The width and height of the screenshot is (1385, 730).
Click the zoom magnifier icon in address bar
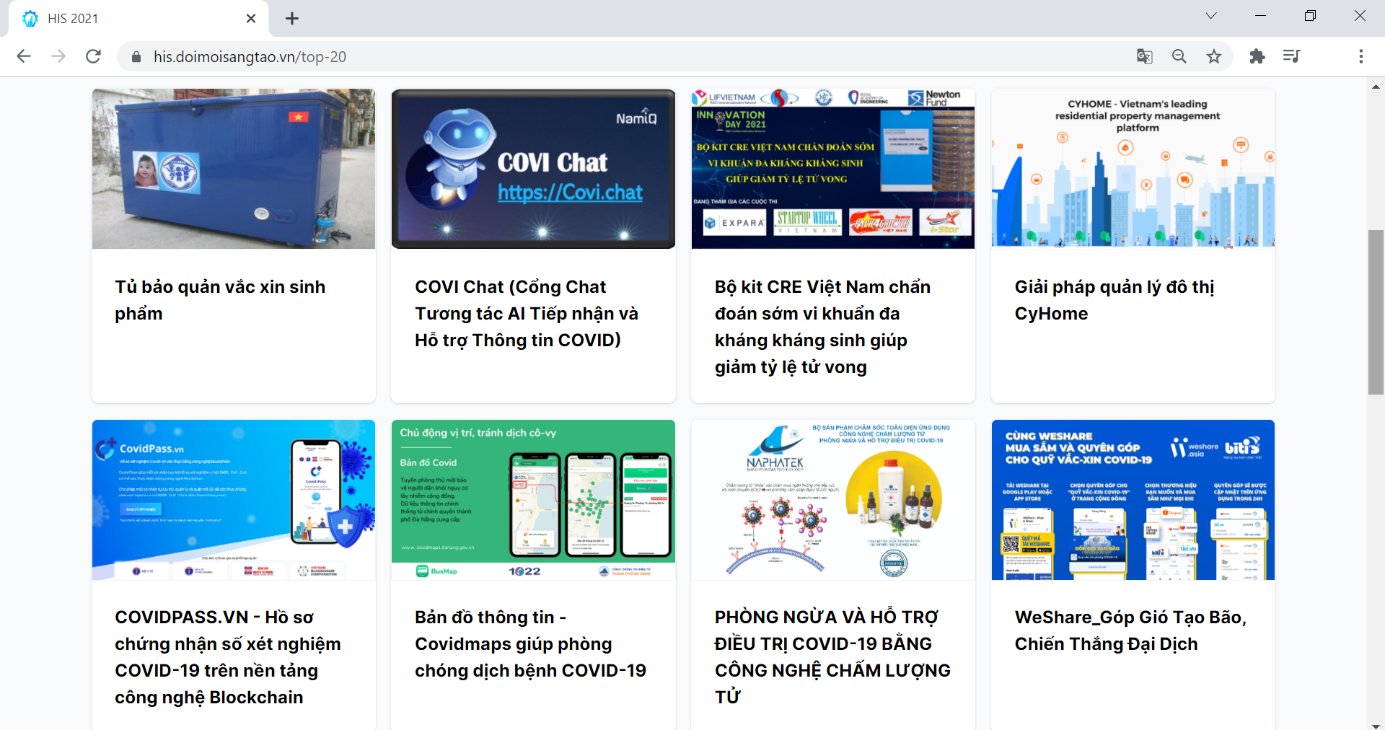point(1179,57)
